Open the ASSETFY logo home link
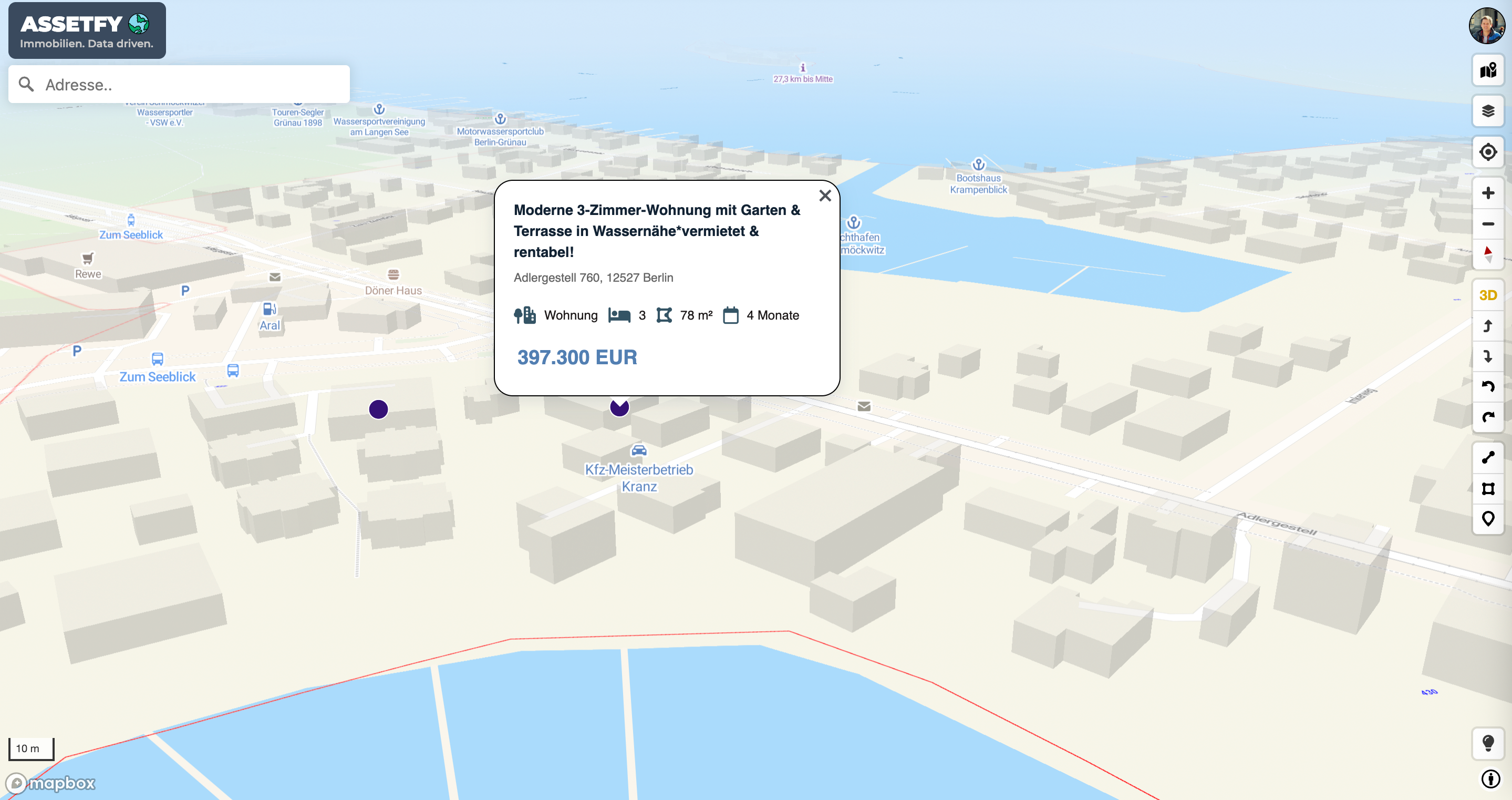 pos(87,30)
